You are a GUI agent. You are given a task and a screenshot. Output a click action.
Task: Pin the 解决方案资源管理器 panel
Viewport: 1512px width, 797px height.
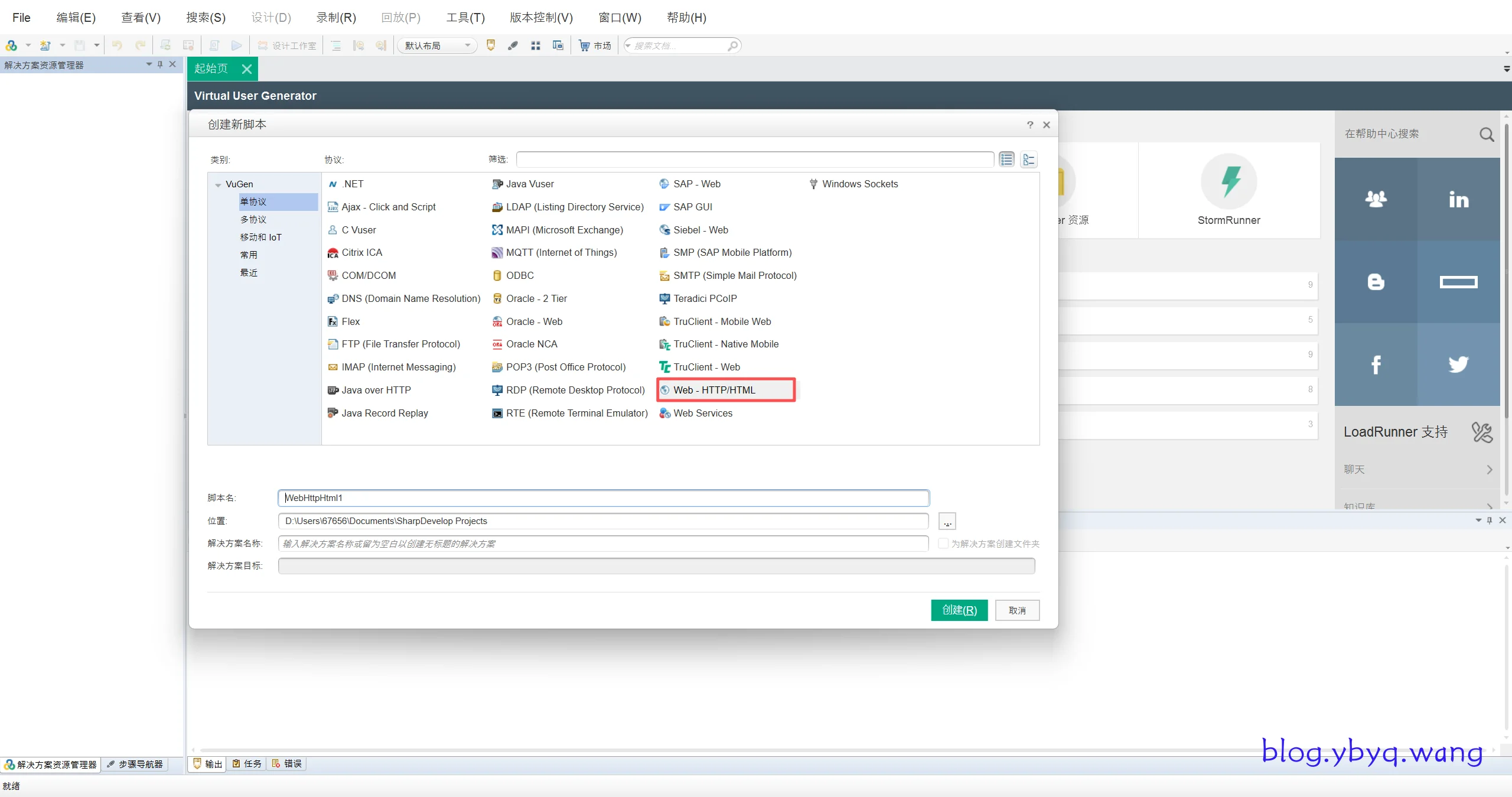coord(160,64)
